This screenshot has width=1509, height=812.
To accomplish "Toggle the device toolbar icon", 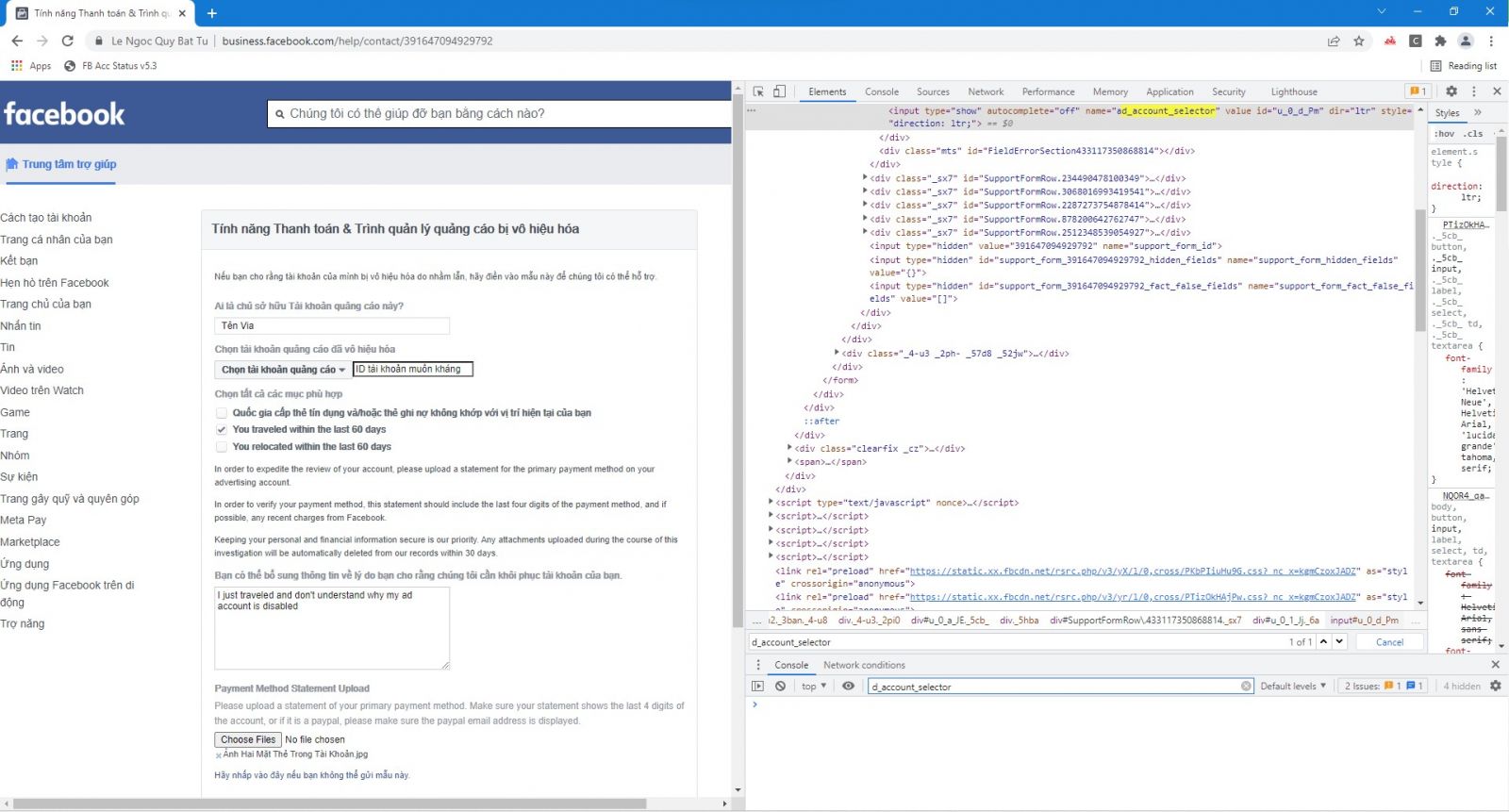I will point(779,91).
